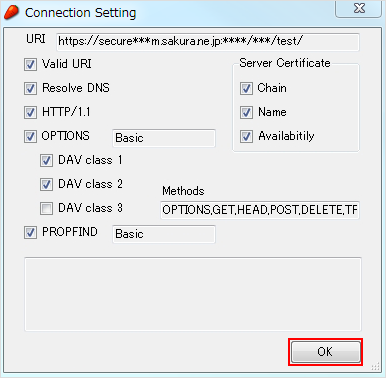
Task: Click the carrot application icon in title bar
Action: [11, 13]
